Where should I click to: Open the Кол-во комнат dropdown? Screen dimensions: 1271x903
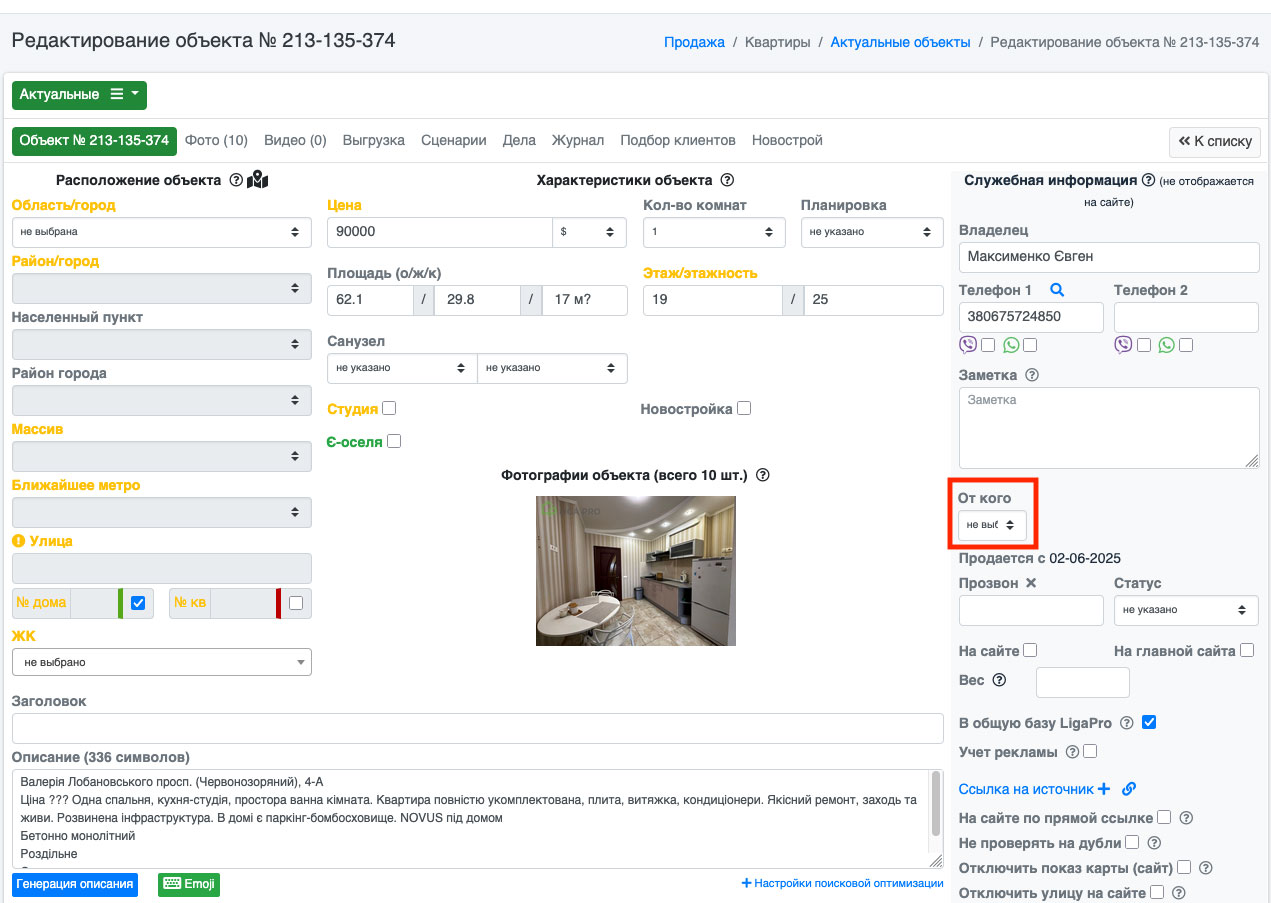click(x=714, y=232)
